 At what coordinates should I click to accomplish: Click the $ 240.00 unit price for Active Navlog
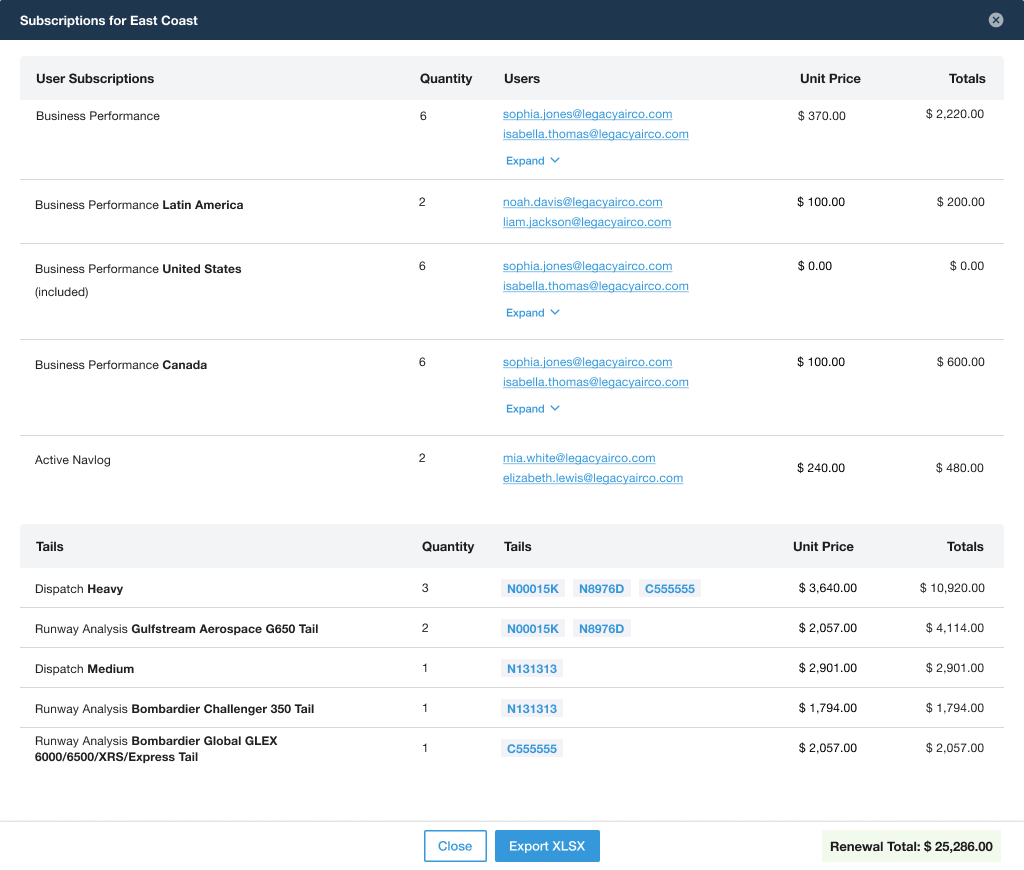pos(821,468)
